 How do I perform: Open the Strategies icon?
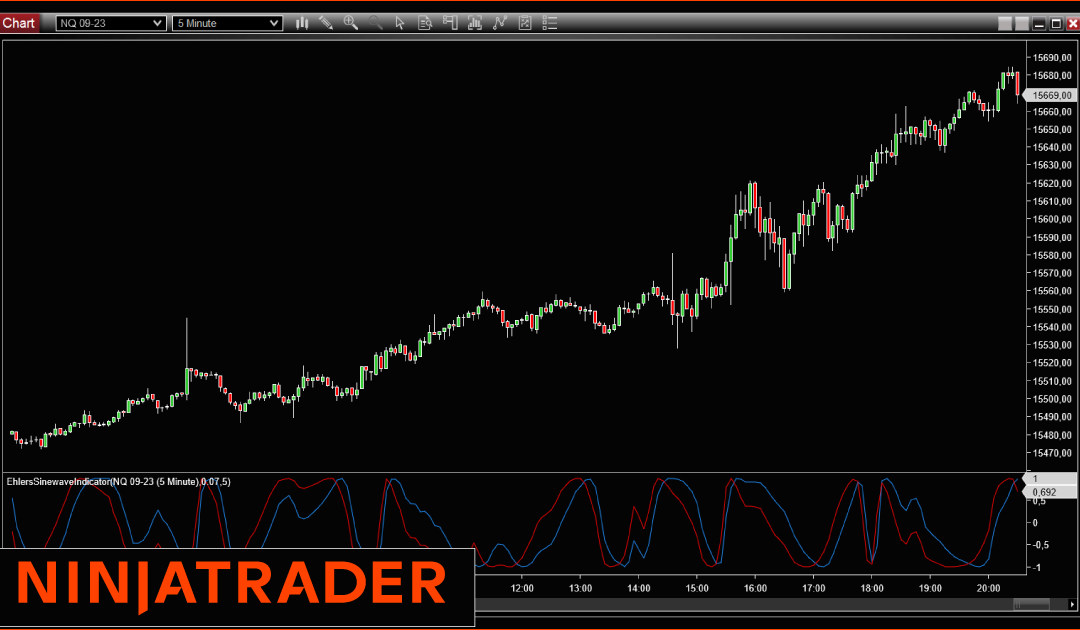click(x=525, y=23)
